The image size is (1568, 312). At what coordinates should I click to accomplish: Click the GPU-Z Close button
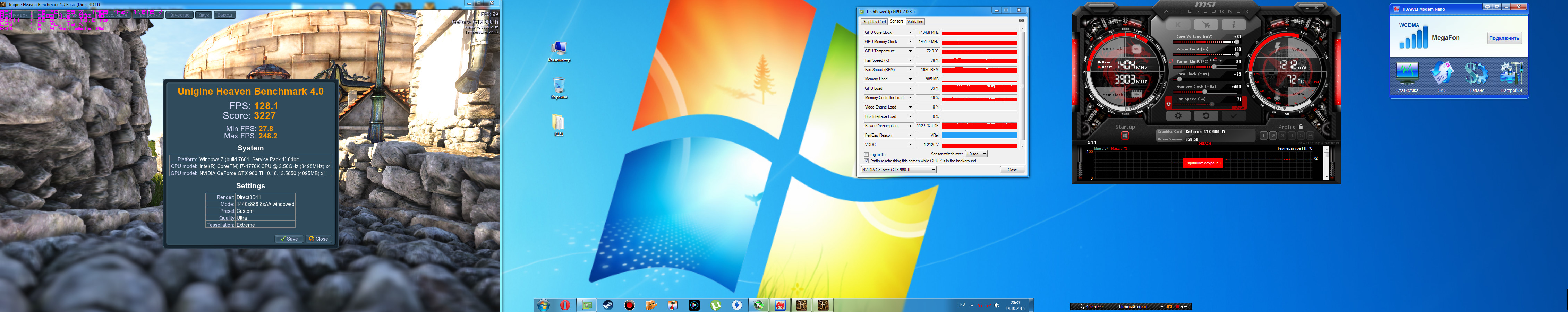[1012, 170]
